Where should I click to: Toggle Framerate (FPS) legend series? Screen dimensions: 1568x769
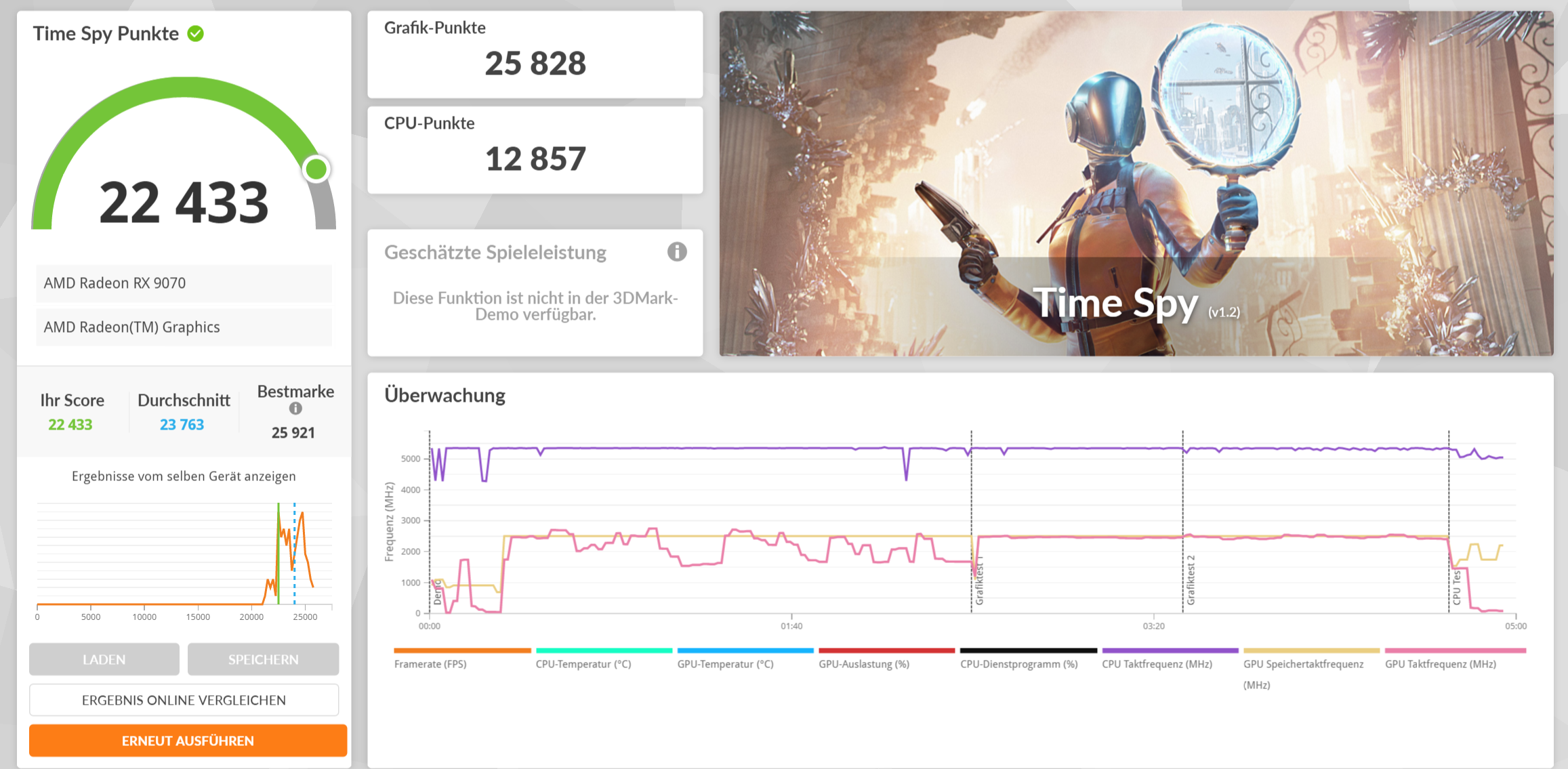click(430, 664)
